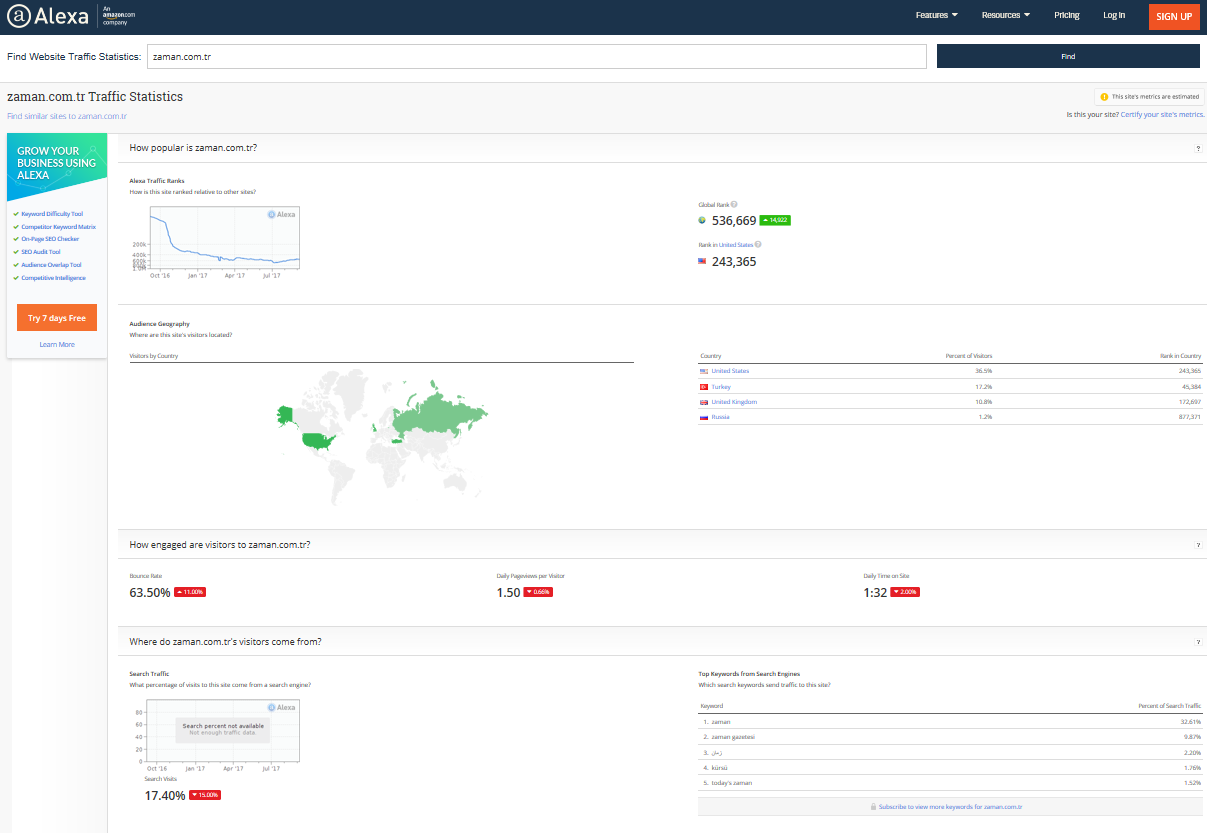Open United Kingdom in the country table
This screenshot has width=1207, height=833.
tap(734, 402)
